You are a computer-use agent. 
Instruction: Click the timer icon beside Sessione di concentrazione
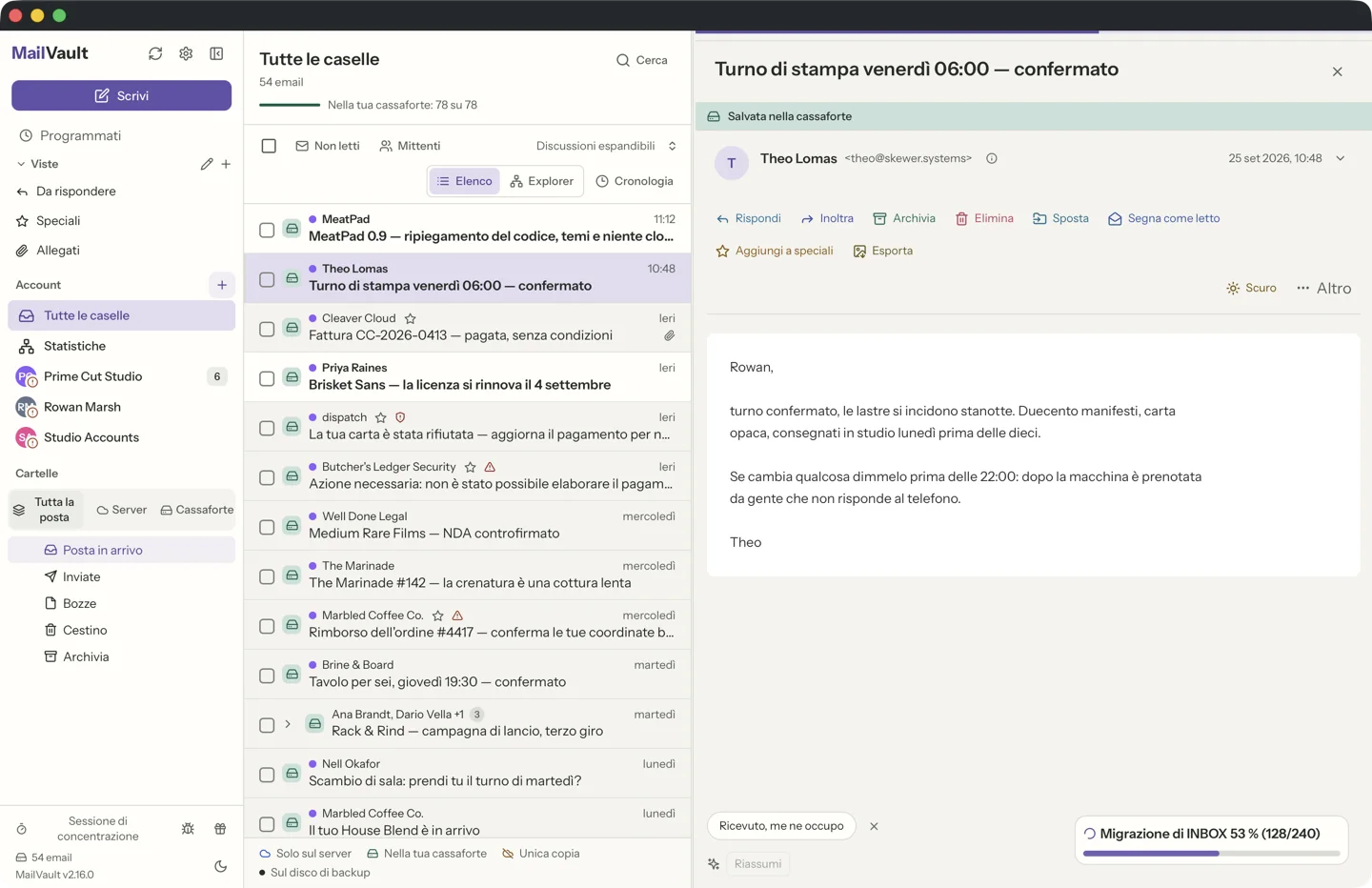[x=22, y=829]
